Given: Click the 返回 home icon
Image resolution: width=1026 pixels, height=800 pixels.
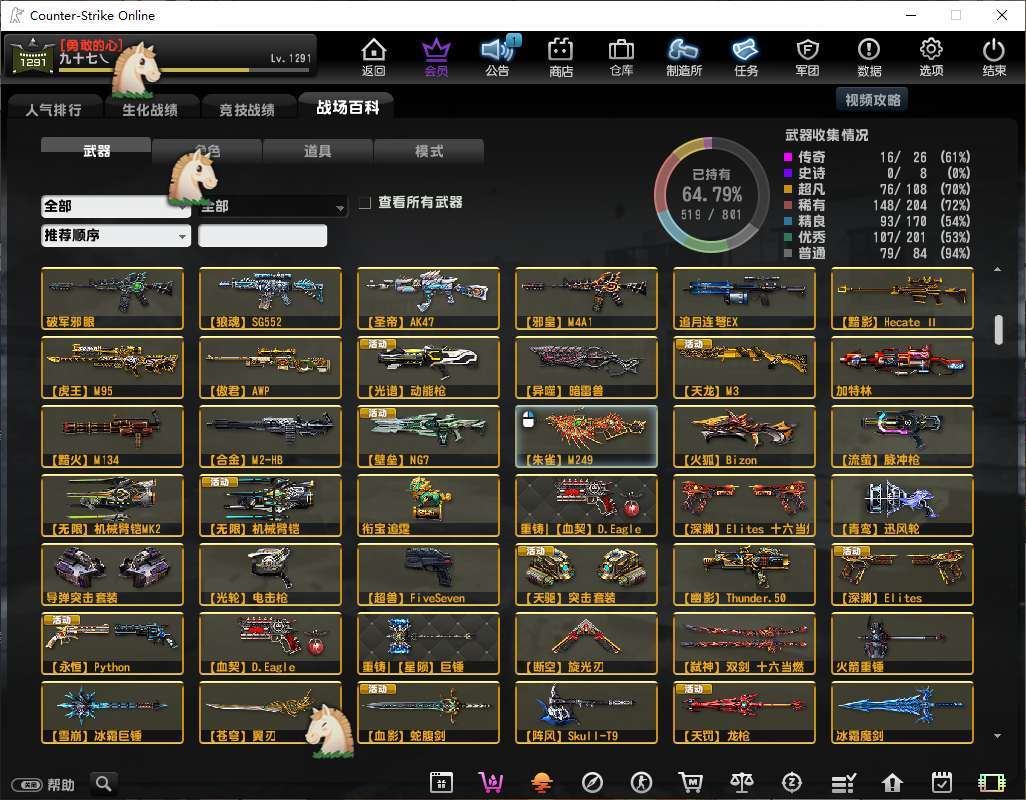Looking at the screenshot, I should pyautogui.click(x=373, y=56).
